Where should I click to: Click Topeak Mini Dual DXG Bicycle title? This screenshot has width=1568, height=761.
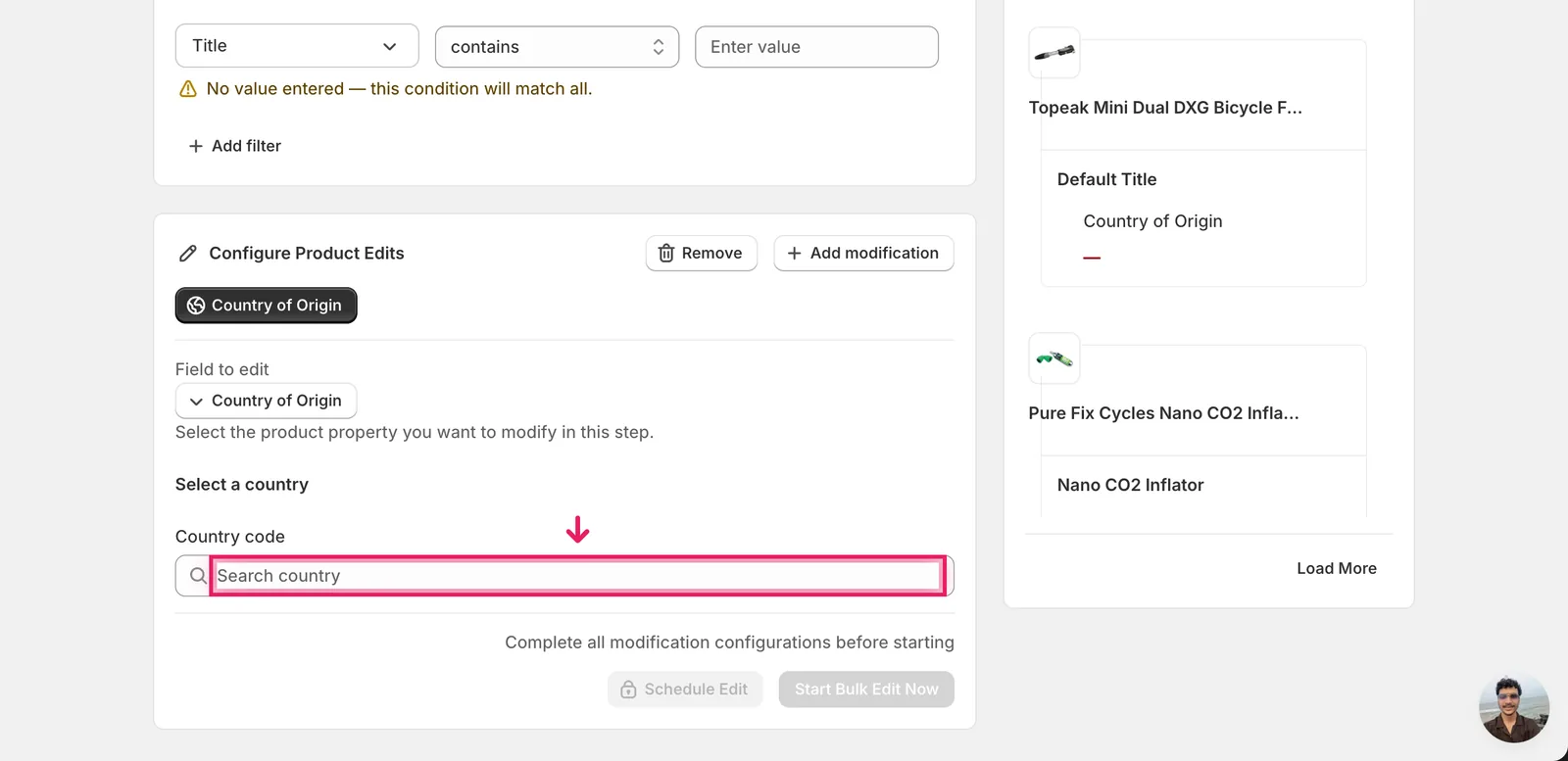[x=1165, y=108]
